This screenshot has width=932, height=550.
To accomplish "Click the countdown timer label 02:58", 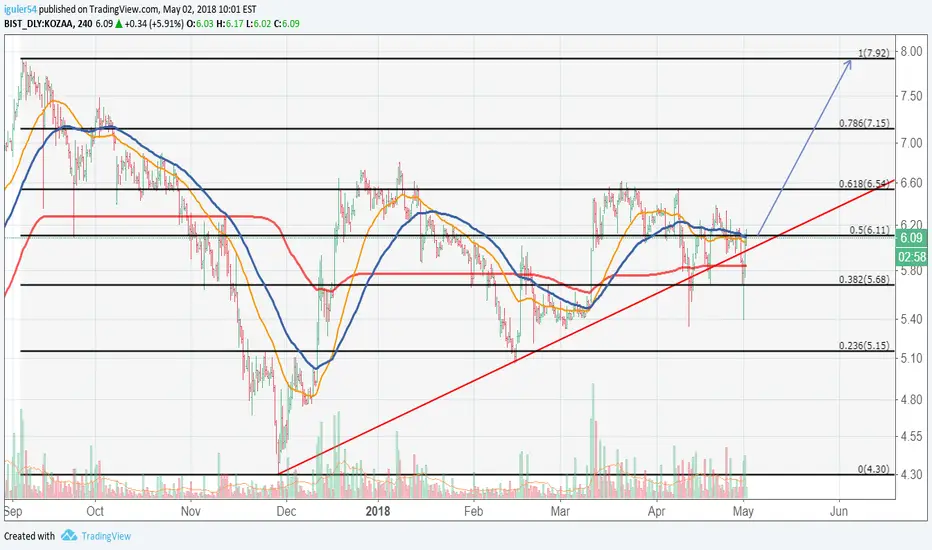I will coord(911,257).
